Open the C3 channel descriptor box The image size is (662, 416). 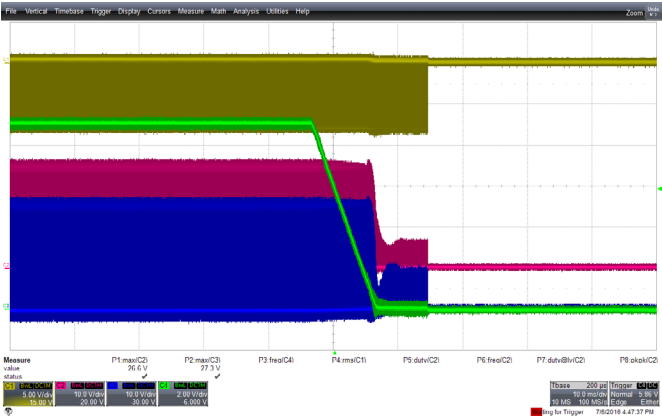click(131, 394)
